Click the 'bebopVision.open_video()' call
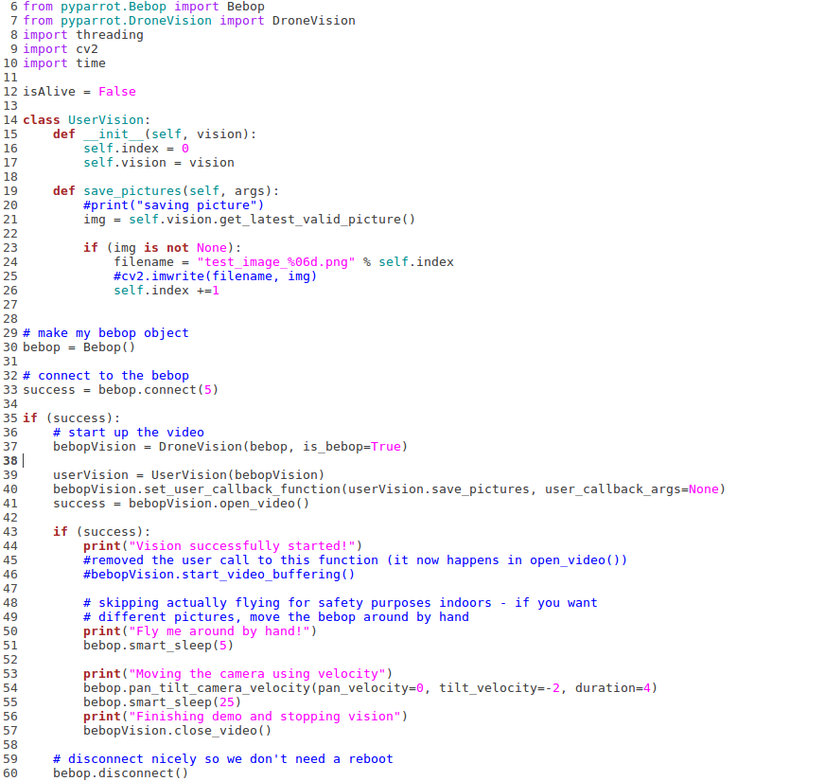 coord(219,503)
